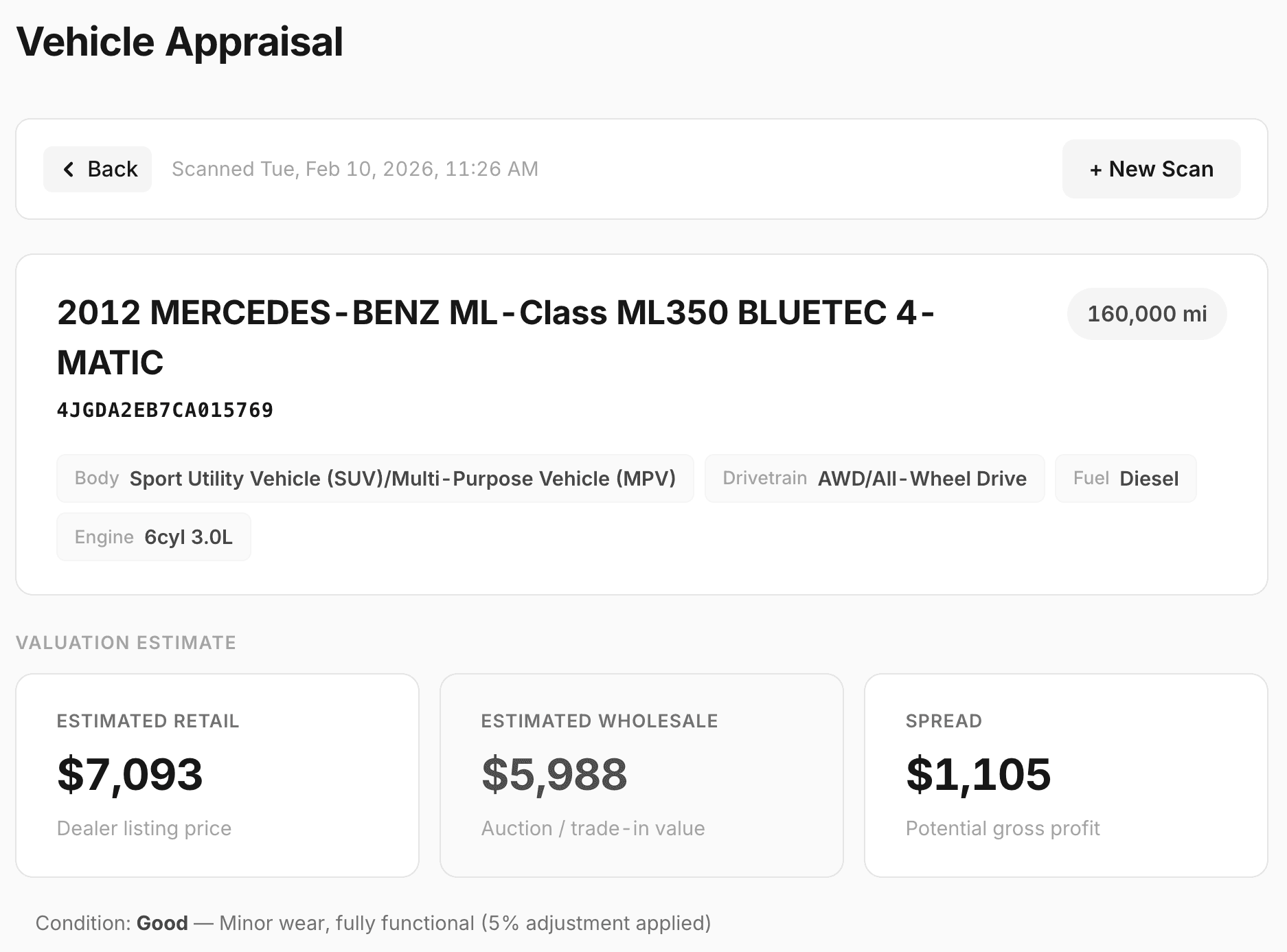Screen dimensions: 1287x952
Task: Click the $5,988 wholesale value
Action: click(x=554, y=774)
